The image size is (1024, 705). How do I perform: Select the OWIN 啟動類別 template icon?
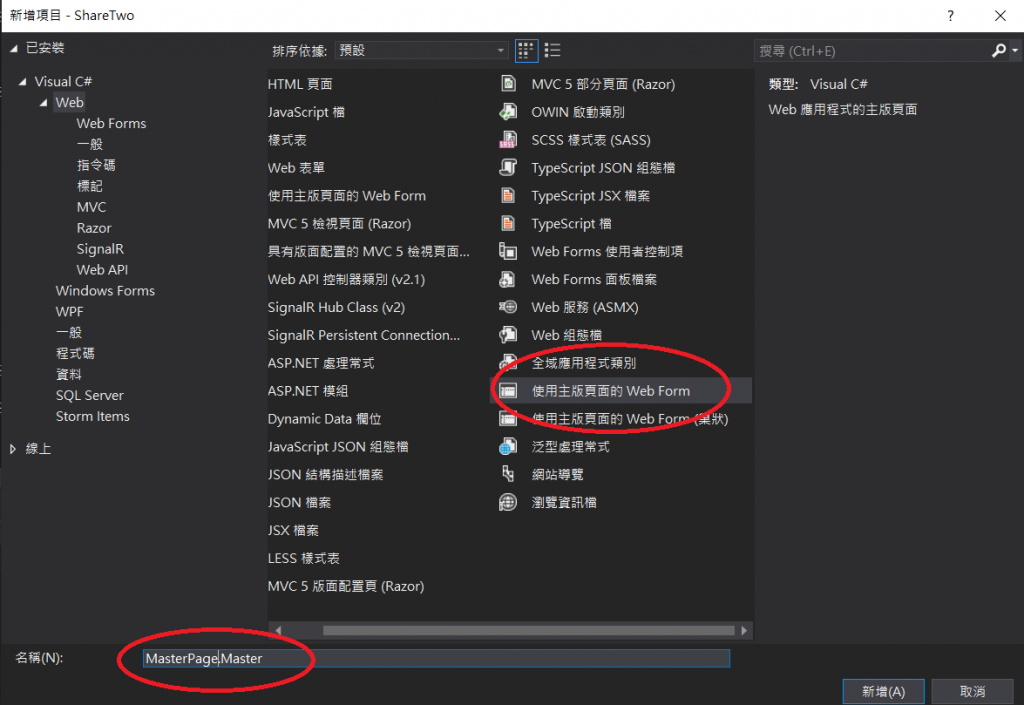508,112
